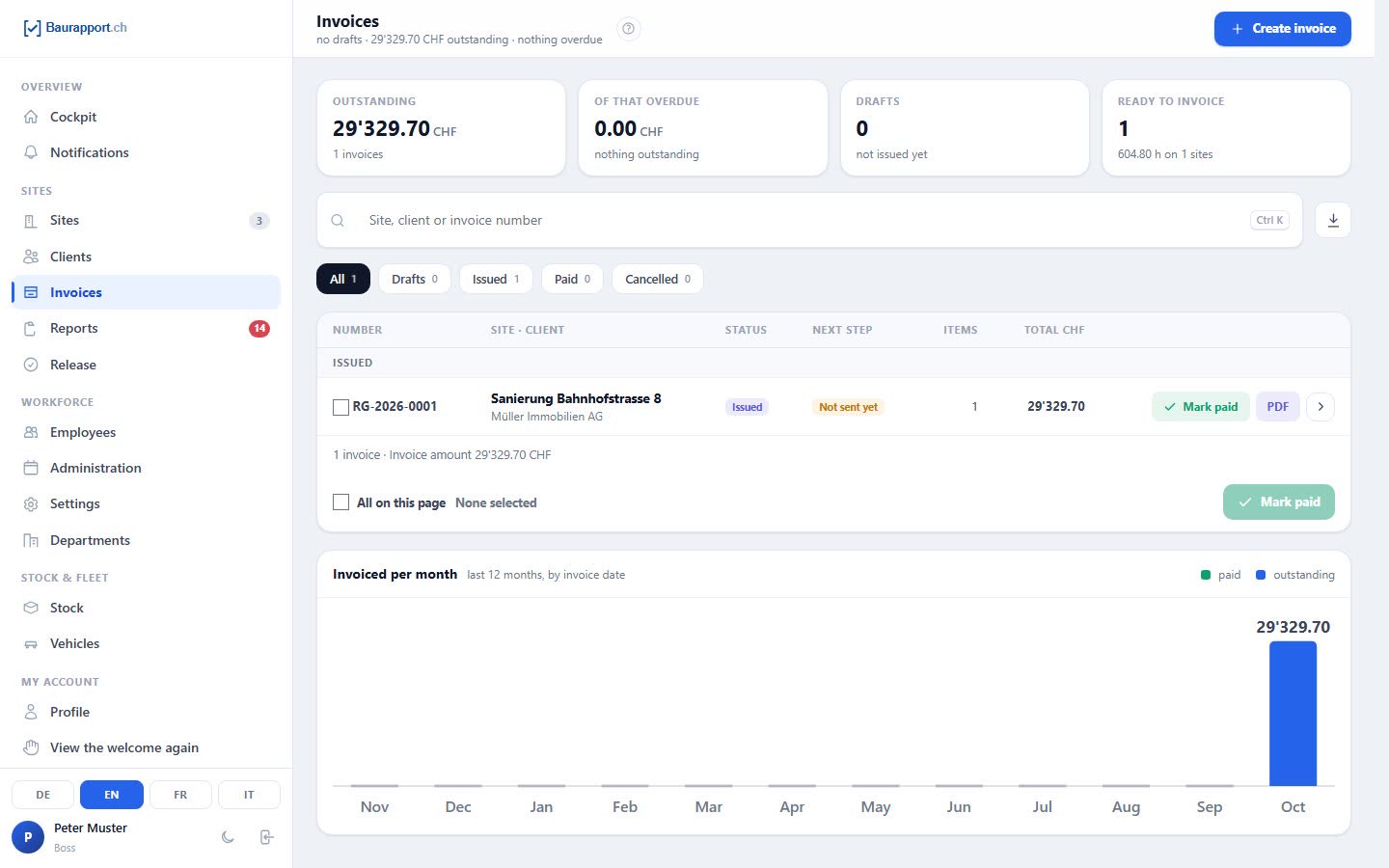1389x868 pixels.
Task: Click the logout icon beside Peter Muster
Action: click(267, 837)
